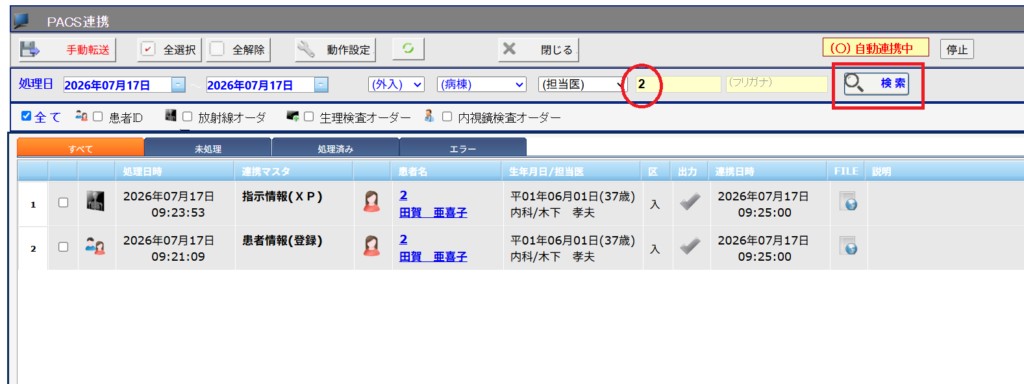Click the end date field 2026年07月17日
This screenshot has width=1024, height=384.
[260, 85]
